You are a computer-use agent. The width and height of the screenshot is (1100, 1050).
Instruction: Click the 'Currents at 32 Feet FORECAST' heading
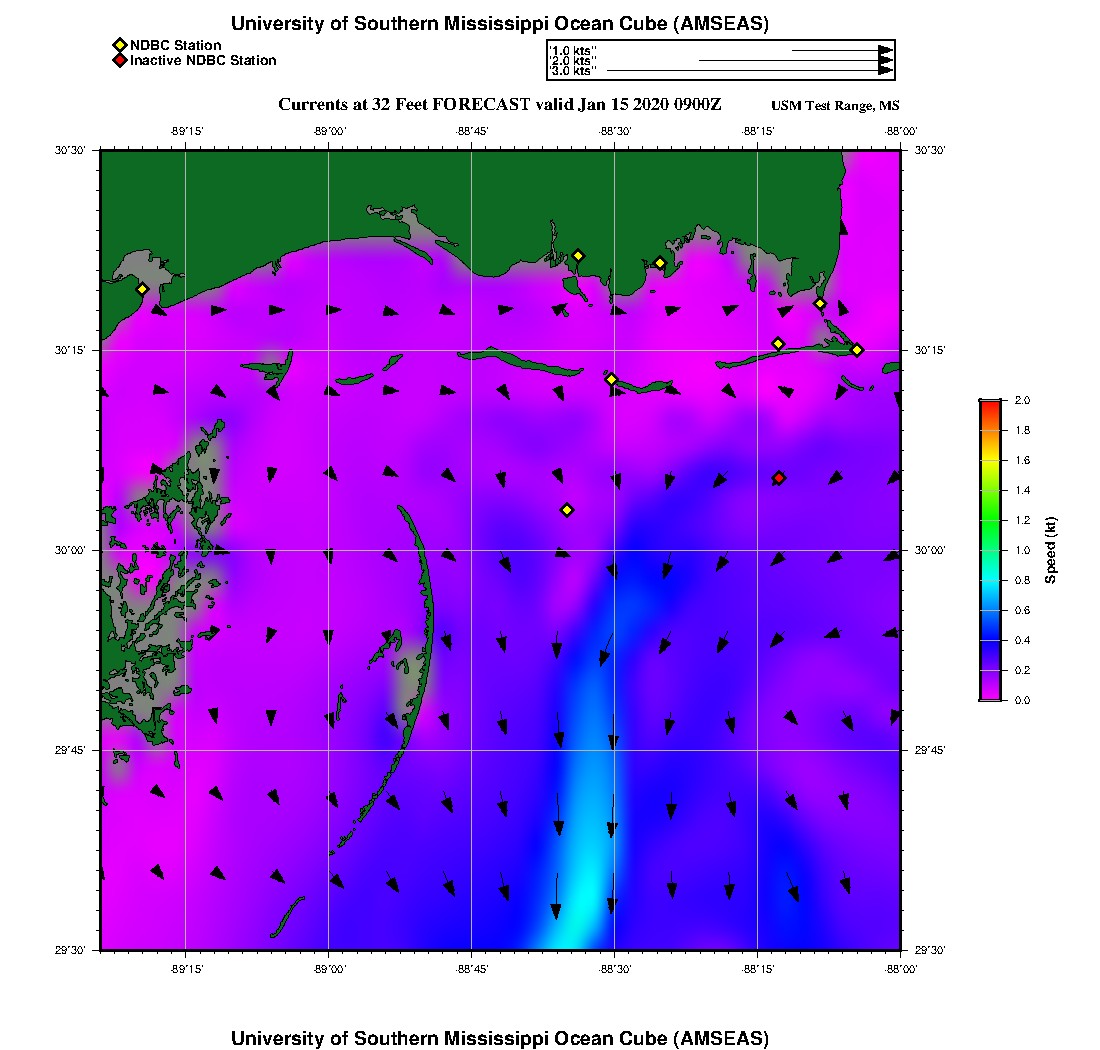404,105
